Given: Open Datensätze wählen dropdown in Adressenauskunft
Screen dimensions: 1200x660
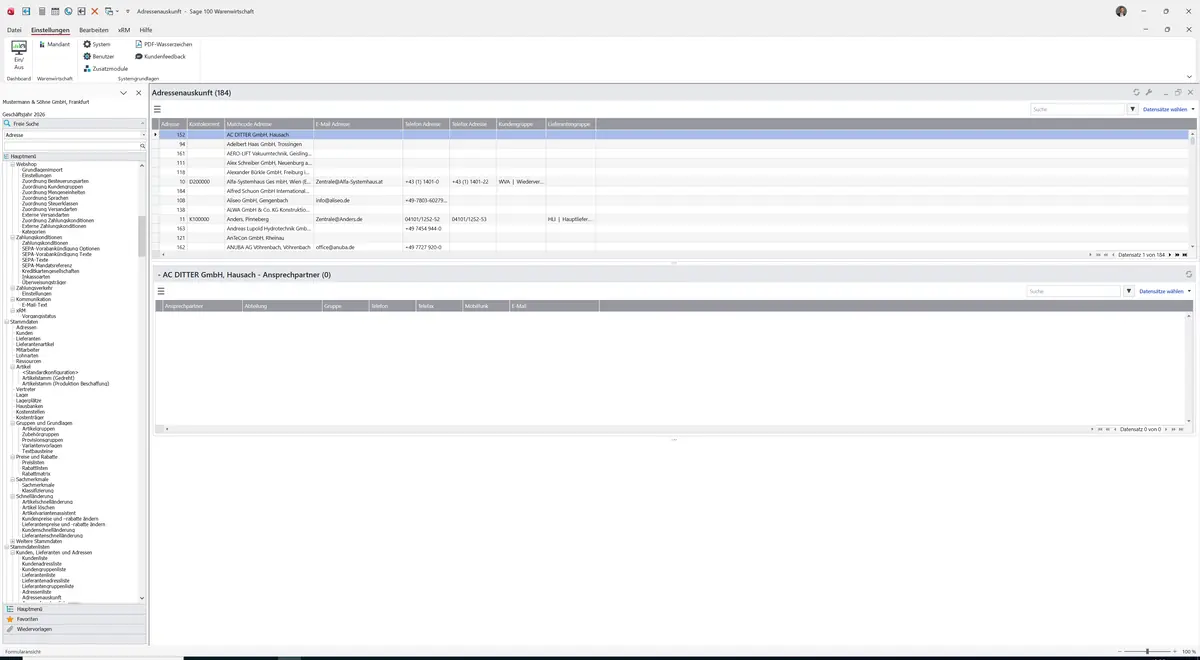Looking at the screenshot, I should [1168, 109].
